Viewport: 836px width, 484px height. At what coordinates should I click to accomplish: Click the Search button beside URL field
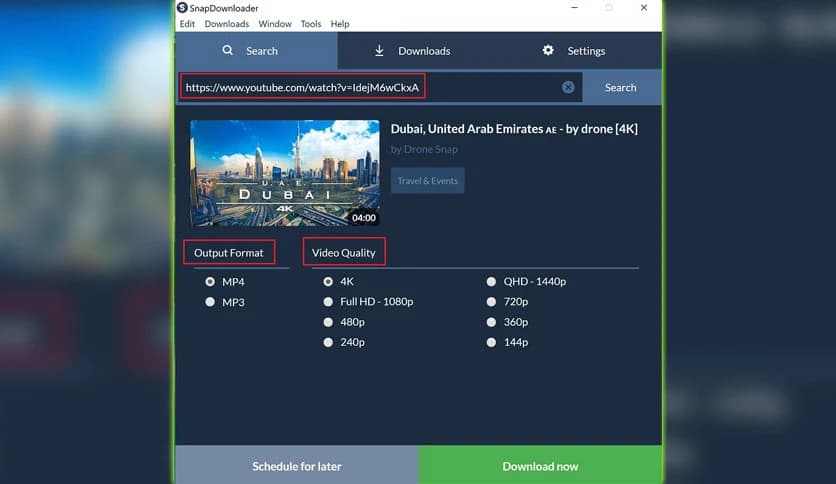pos(621,87)
